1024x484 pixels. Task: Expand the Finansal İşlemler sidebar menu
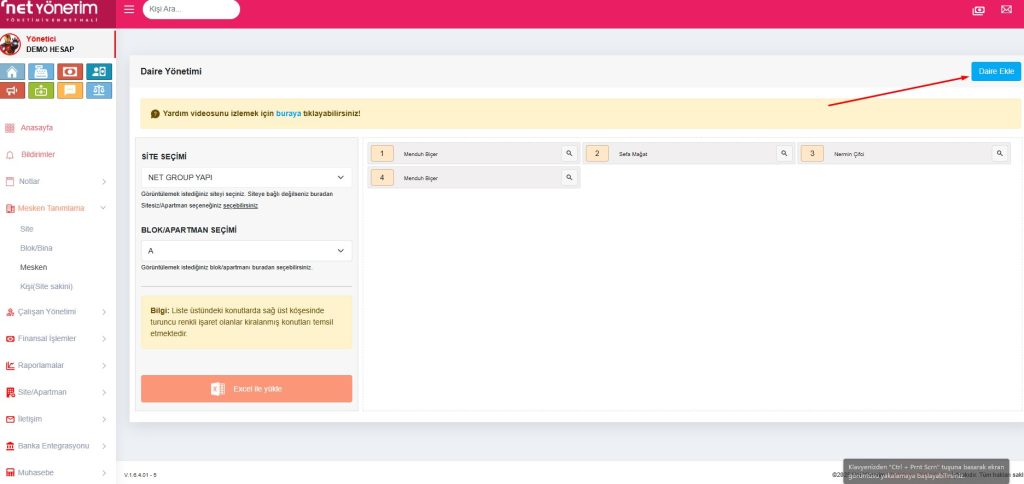[57, 338]
